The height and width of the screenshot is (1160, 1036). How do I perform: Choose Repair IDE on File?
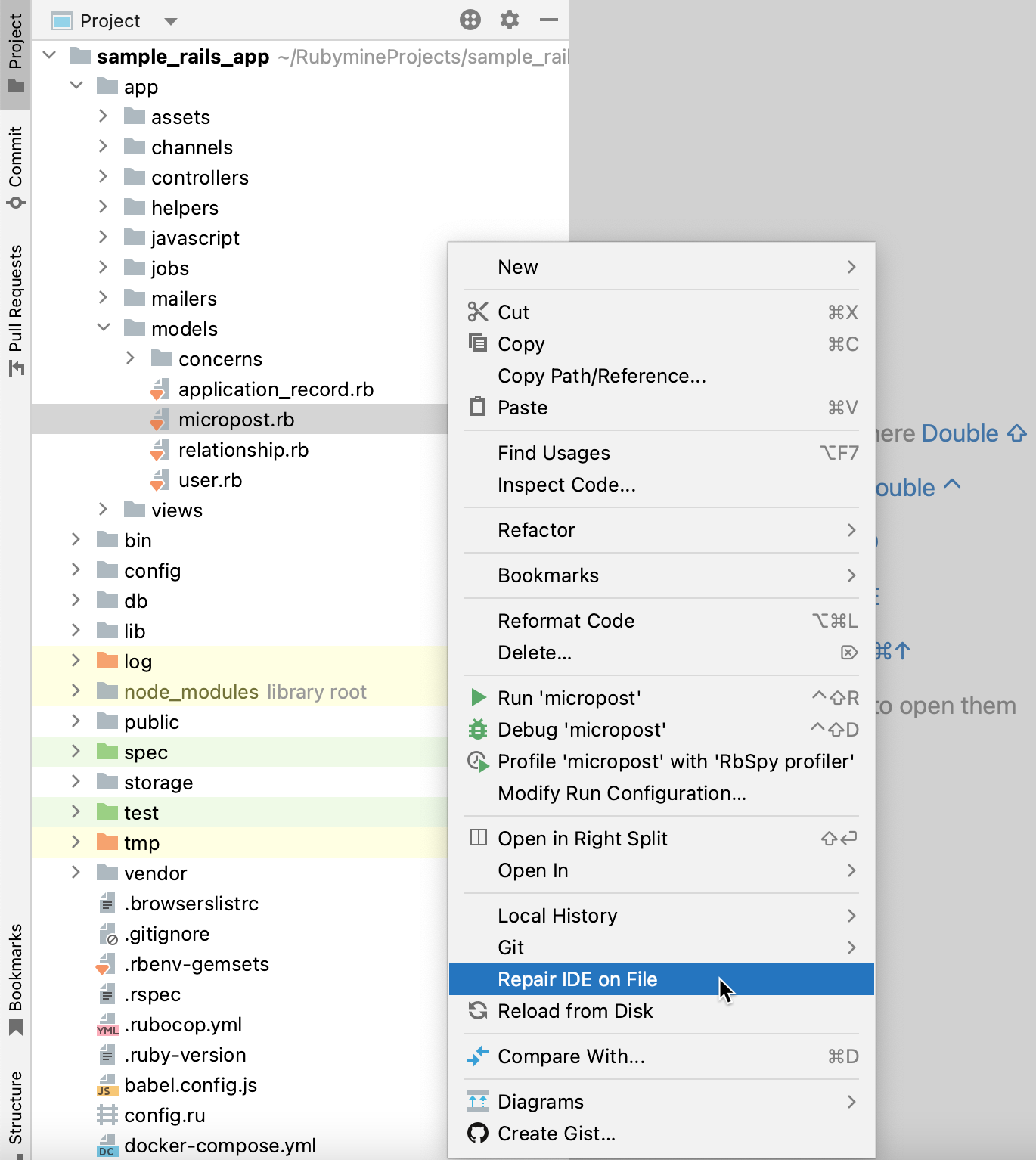pos(577,979)
